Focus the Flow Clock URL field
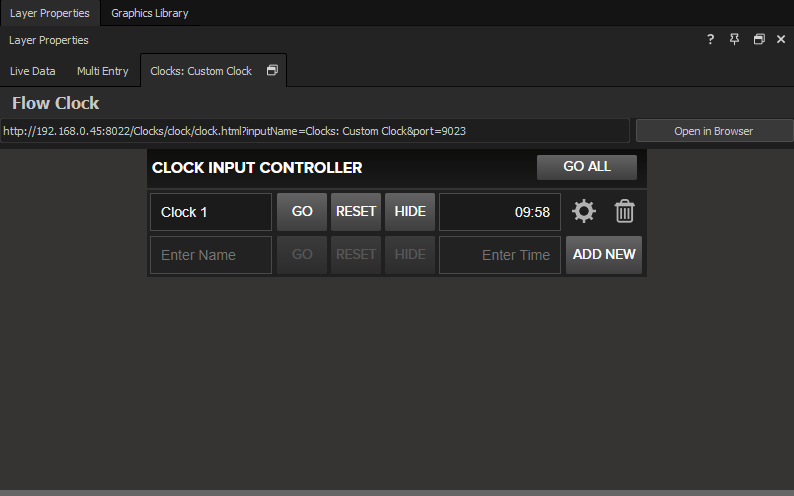 click(x=315, y=131)
